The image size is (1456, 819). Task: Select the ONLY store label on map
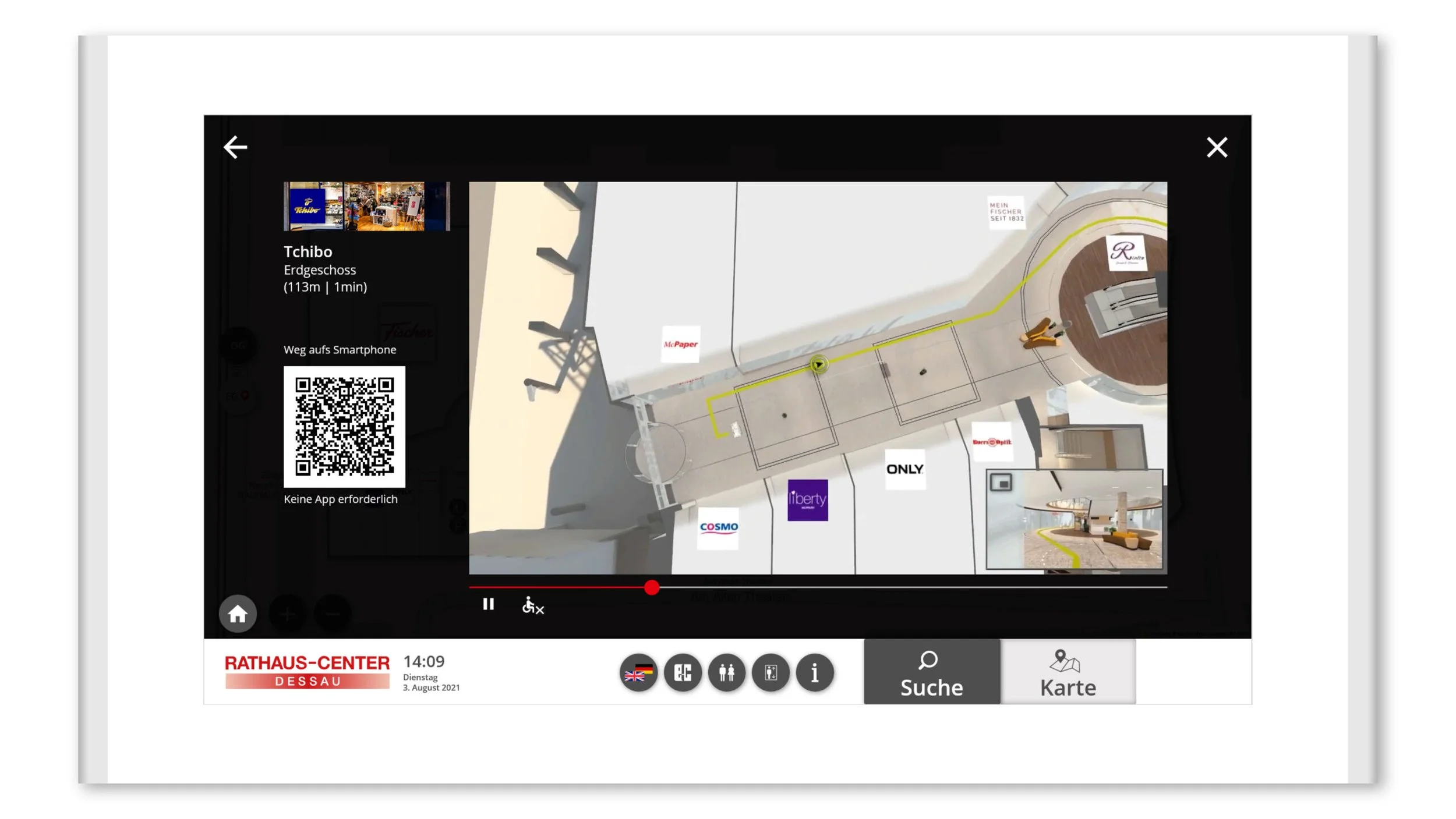[904, 469]
